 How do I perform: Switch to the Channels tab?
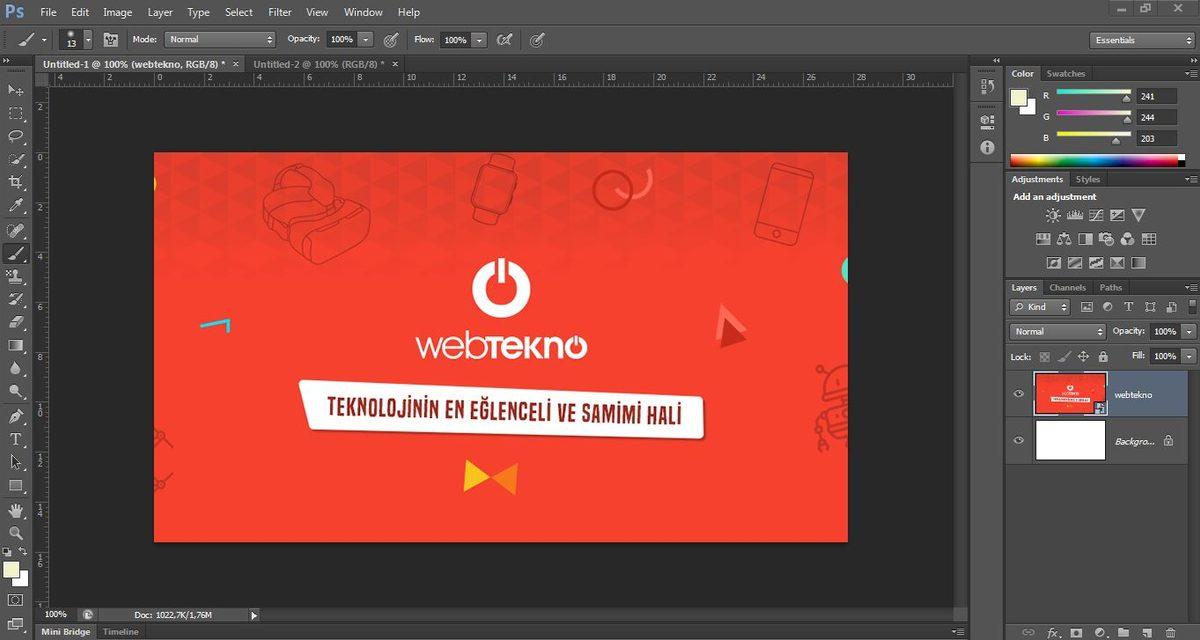coord(1067,288)
